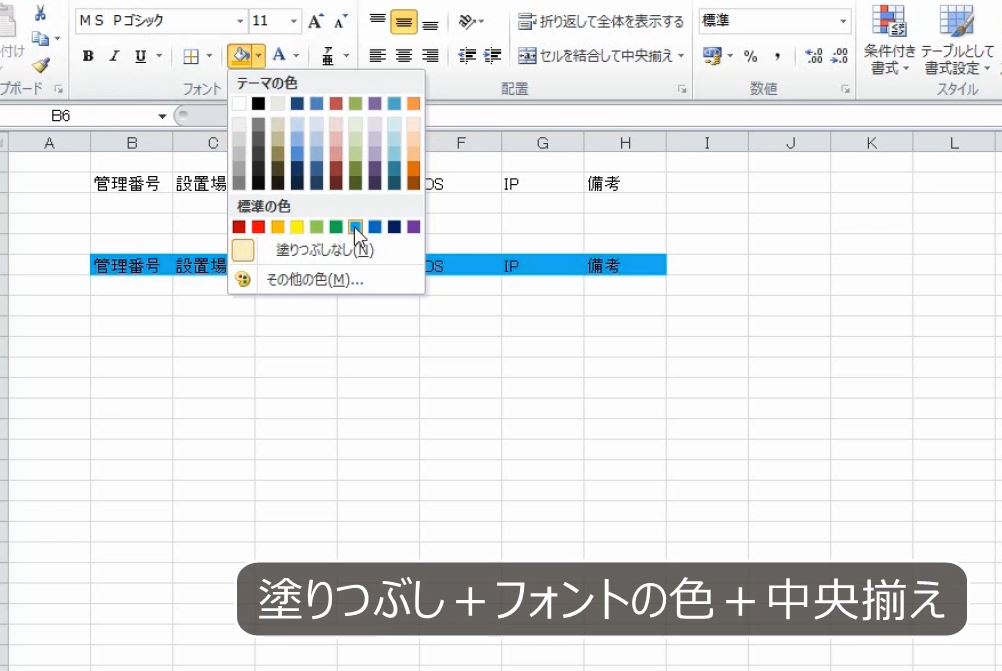Click the Cut scissors icon
1002x671 pixels.
[40, 14]
